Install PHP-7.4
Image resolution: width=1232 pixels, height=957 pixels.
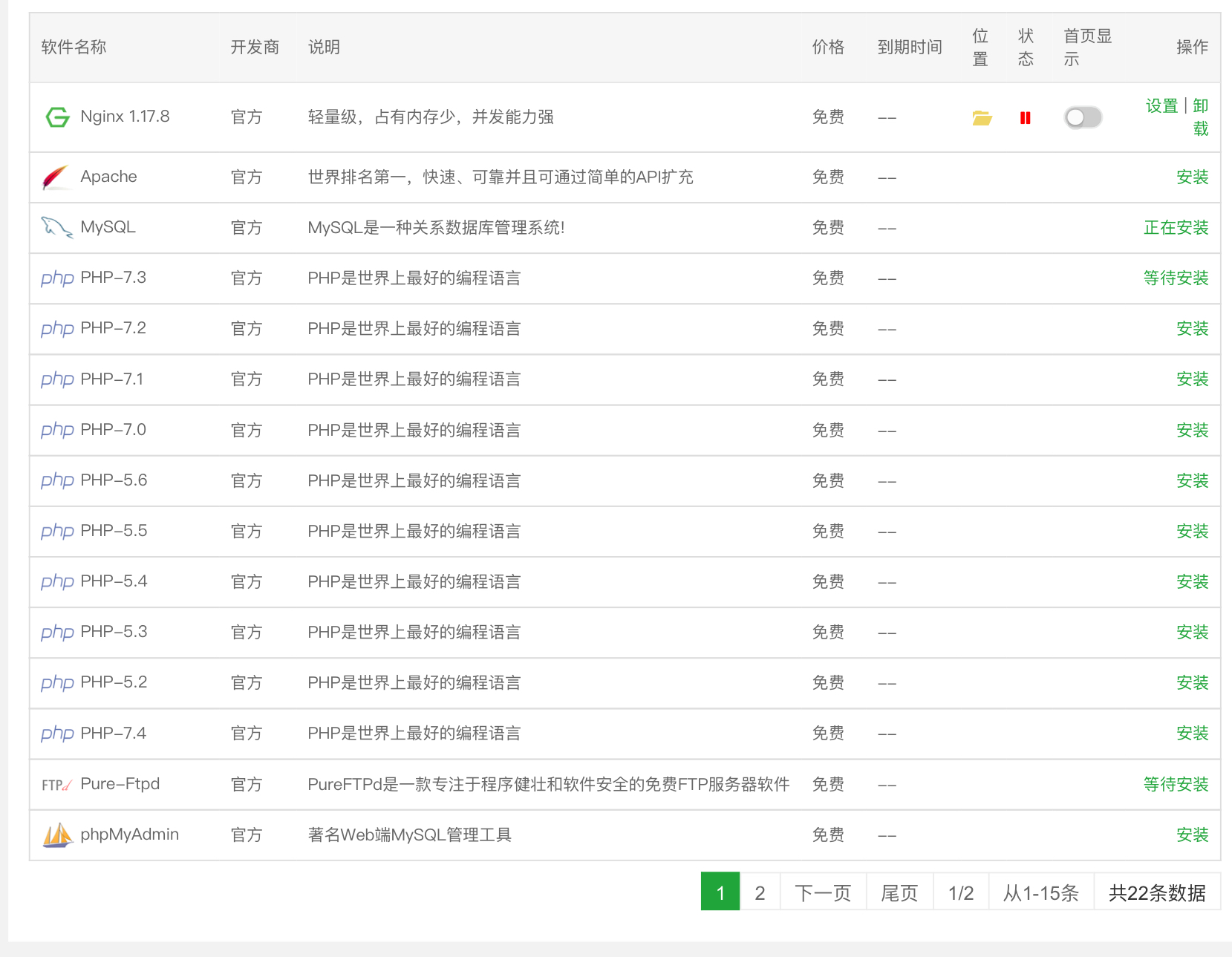pyautogui.click(x=1193, y=734)
